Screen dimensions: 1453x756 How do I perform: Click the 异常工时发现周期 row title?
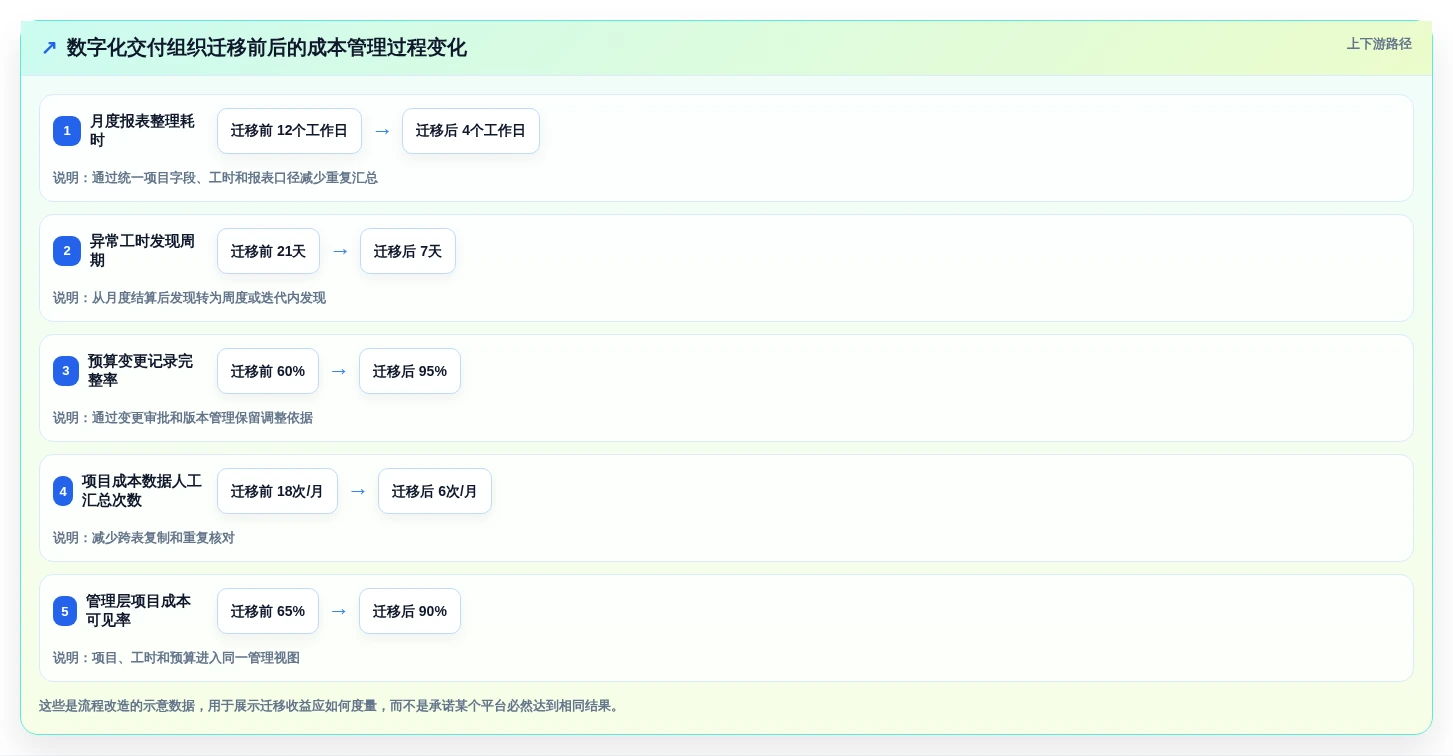(x=142, y=251)
